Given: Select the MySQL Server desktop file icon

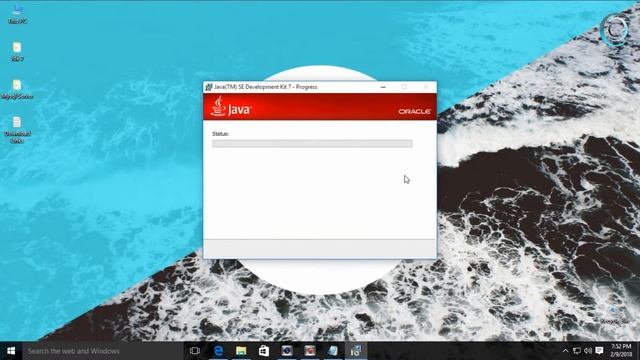Looking at the screenshot, I should coord(17,89).
